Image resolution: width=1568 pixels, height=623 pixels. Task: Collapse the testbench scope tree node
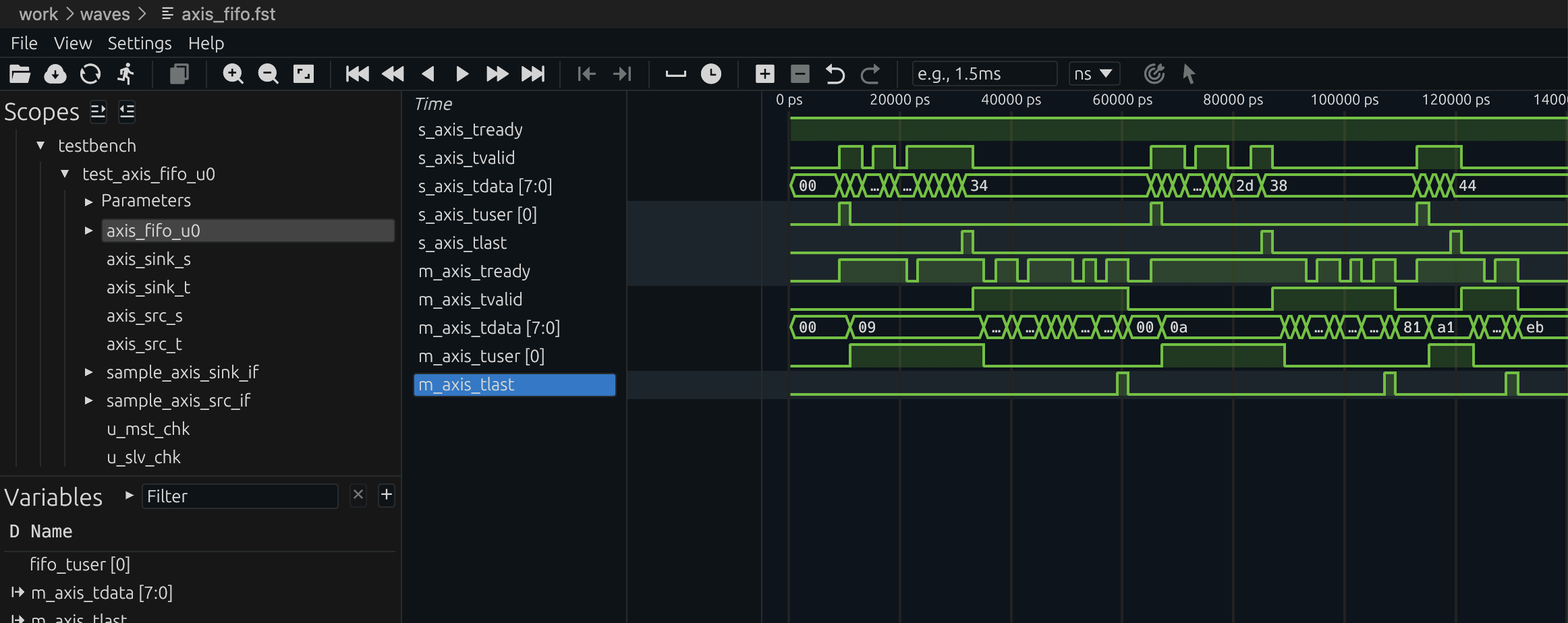tap(41, 146)
